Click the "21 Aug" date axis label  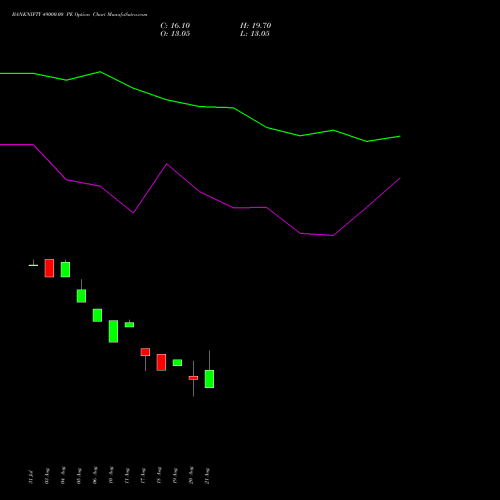point(207,476)
